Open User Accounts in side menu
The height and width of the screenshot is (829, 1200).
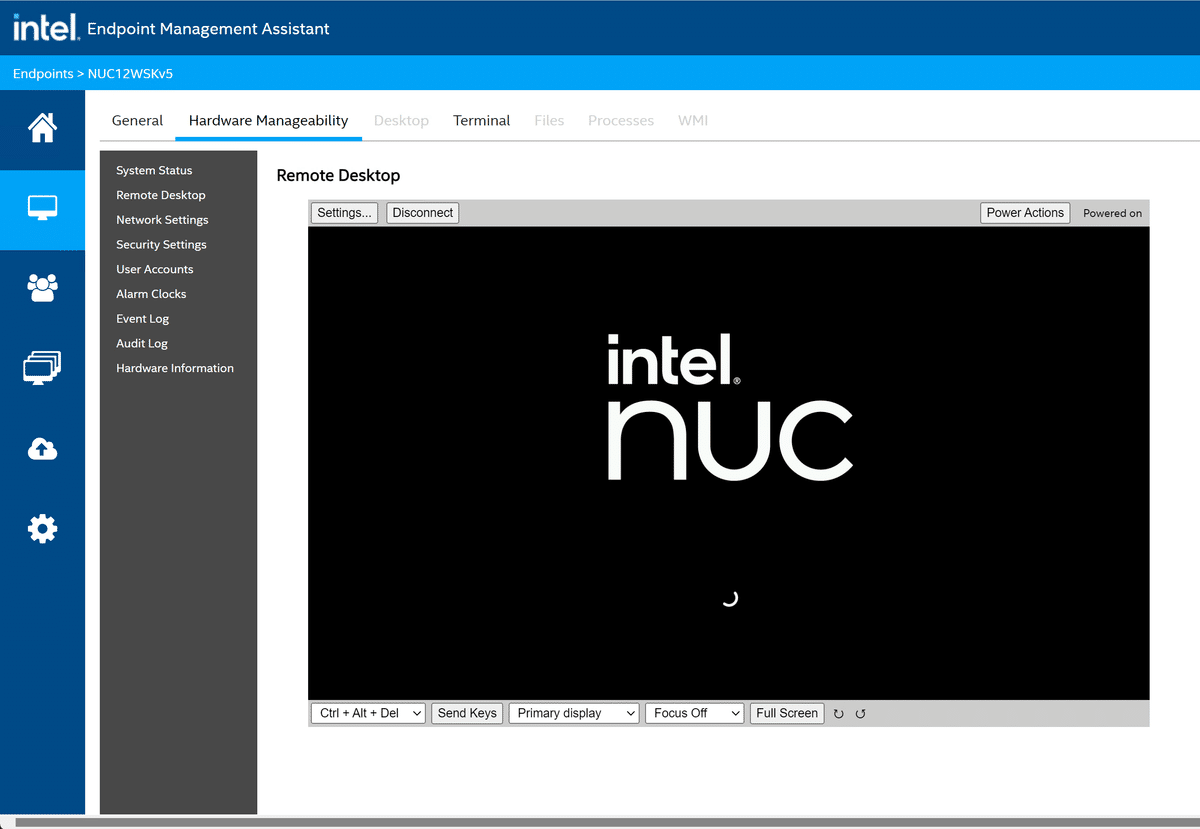(x=155, y=269)
